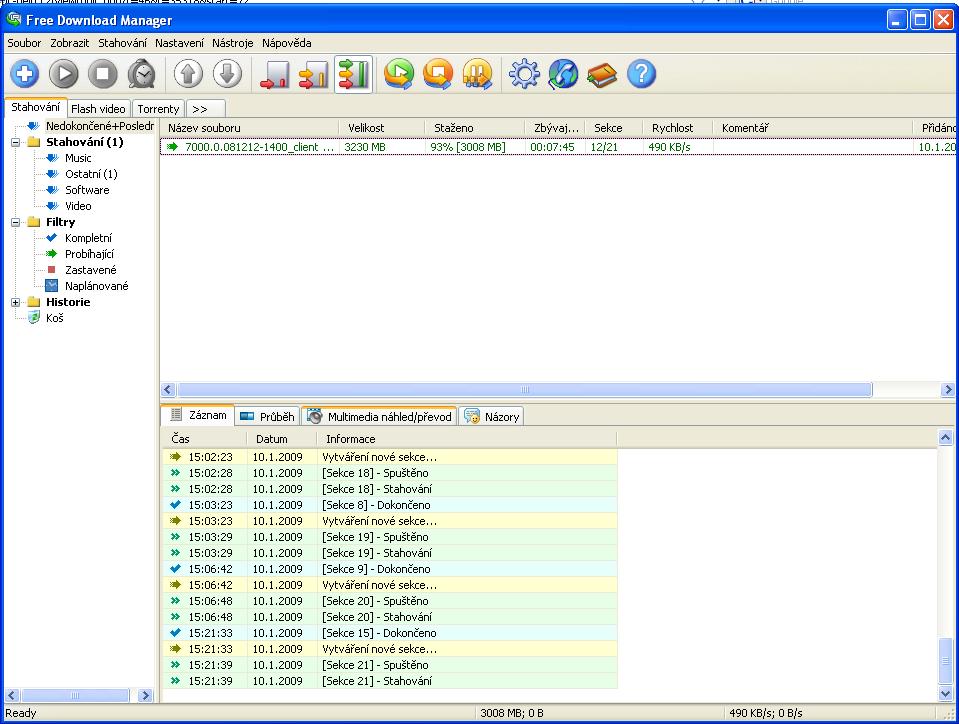Open the Průběh progress tab

267,416
